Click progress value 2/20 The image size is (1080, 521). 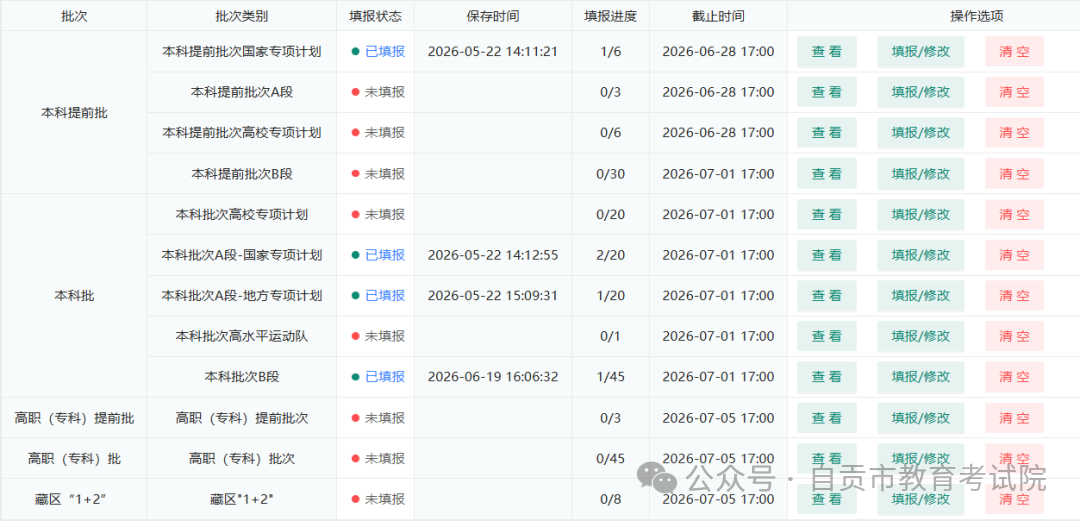tap(610, 255)
